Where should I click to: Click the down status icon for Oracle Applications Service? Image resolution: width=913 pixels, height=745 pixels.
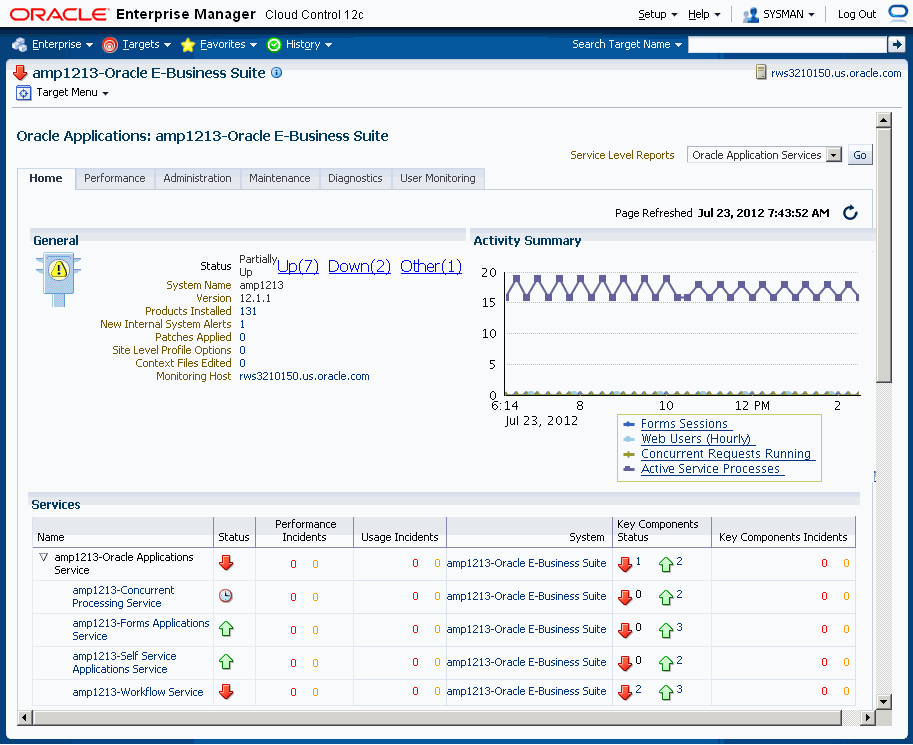pyautogui.click(x=226, y=563)
